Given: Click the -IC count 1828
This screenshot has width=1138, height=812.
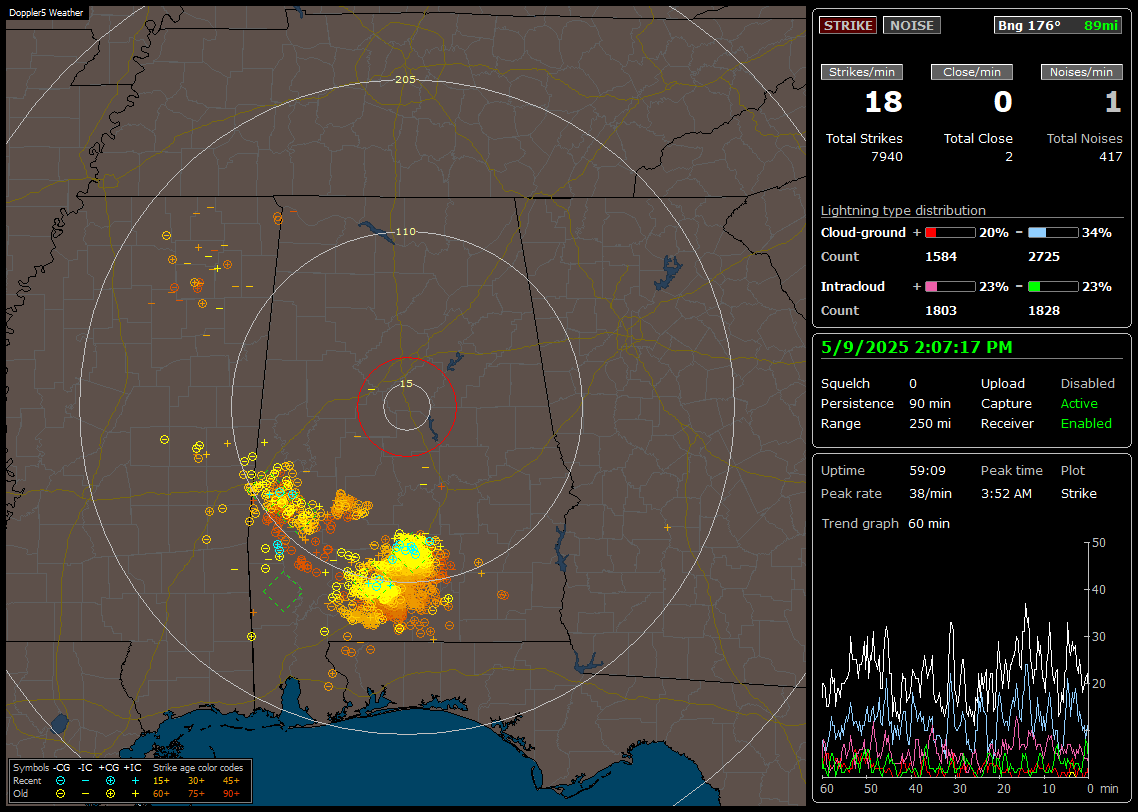Looking at the screenshot, I should [x=1044, y=311].
